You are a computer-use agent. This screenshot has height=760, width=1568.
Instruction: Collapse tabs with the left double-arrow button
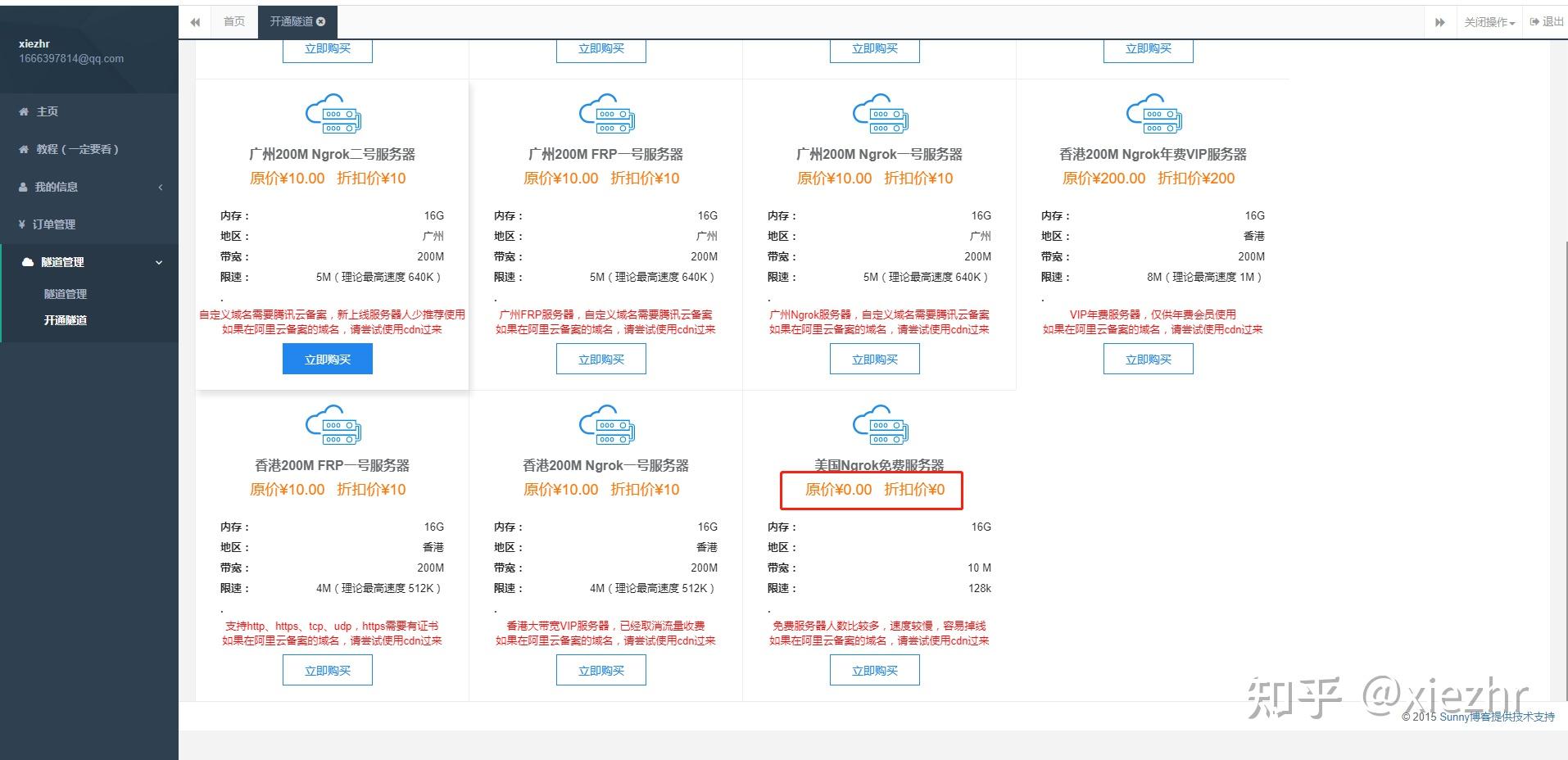pyautogui.click(x=194, y=21)
